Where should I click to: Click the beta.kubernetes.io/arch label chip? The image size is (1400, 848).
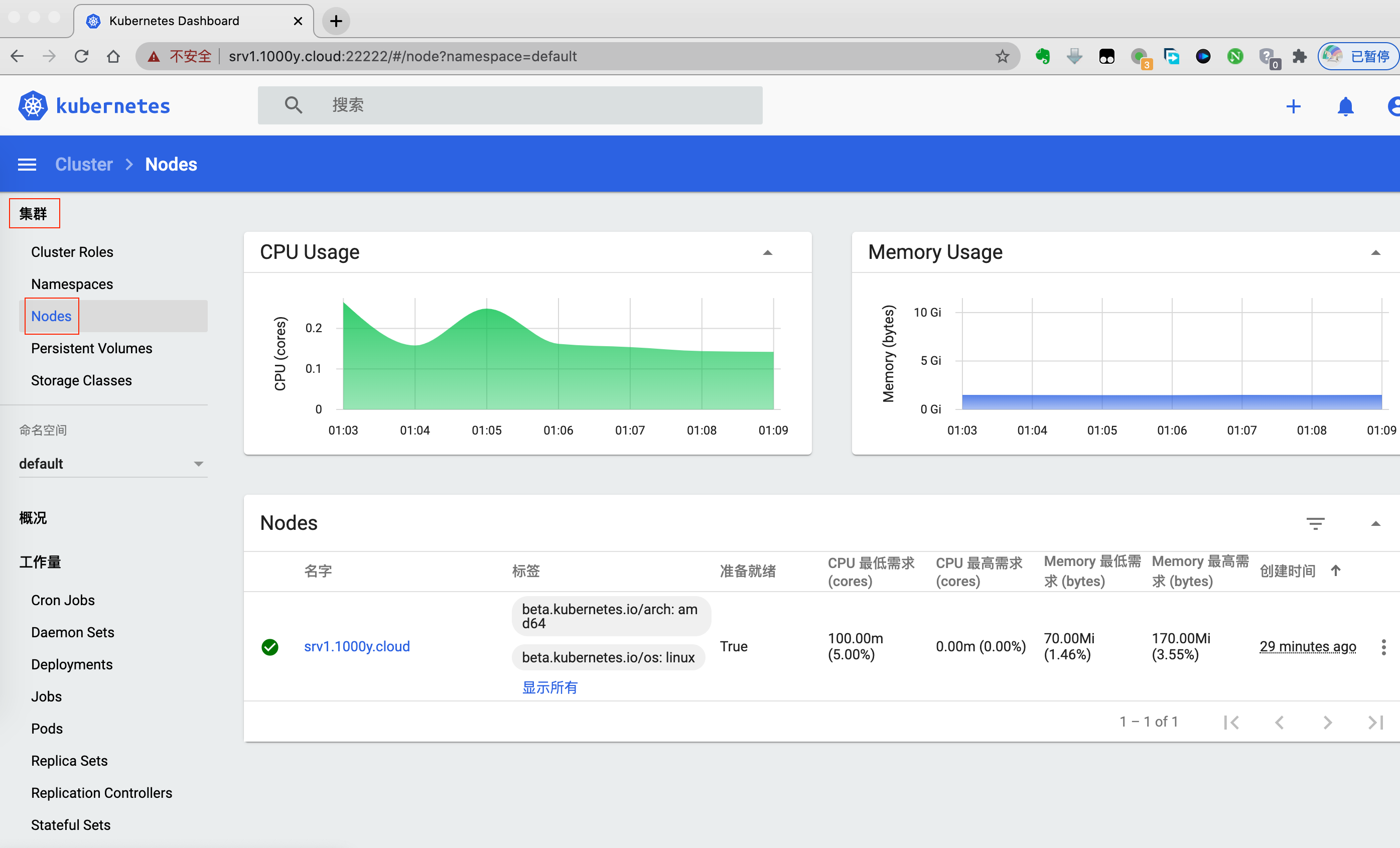pos(611,616)
